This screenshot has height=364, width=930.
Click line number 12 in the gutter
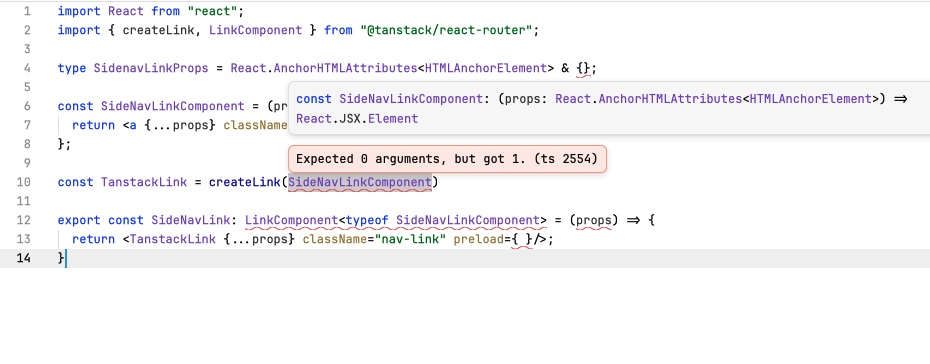coord(23,220)
